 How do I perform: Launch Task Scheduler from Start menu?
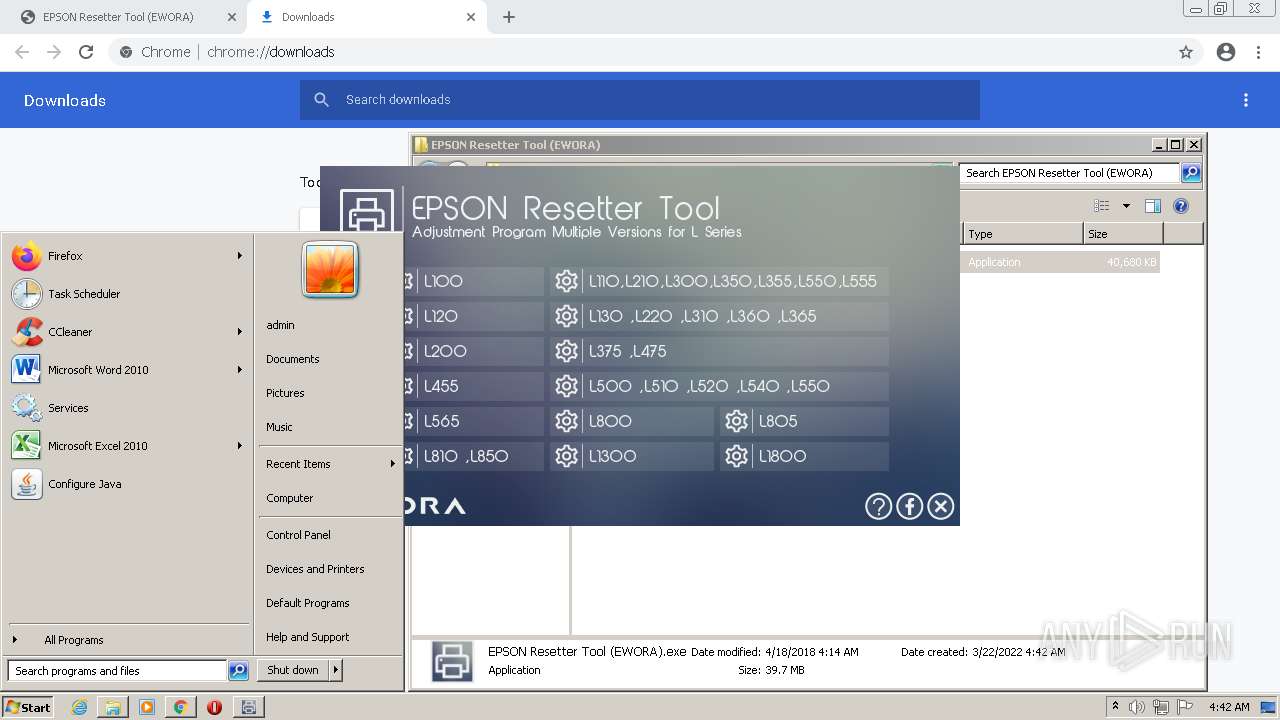click(127, 294)
